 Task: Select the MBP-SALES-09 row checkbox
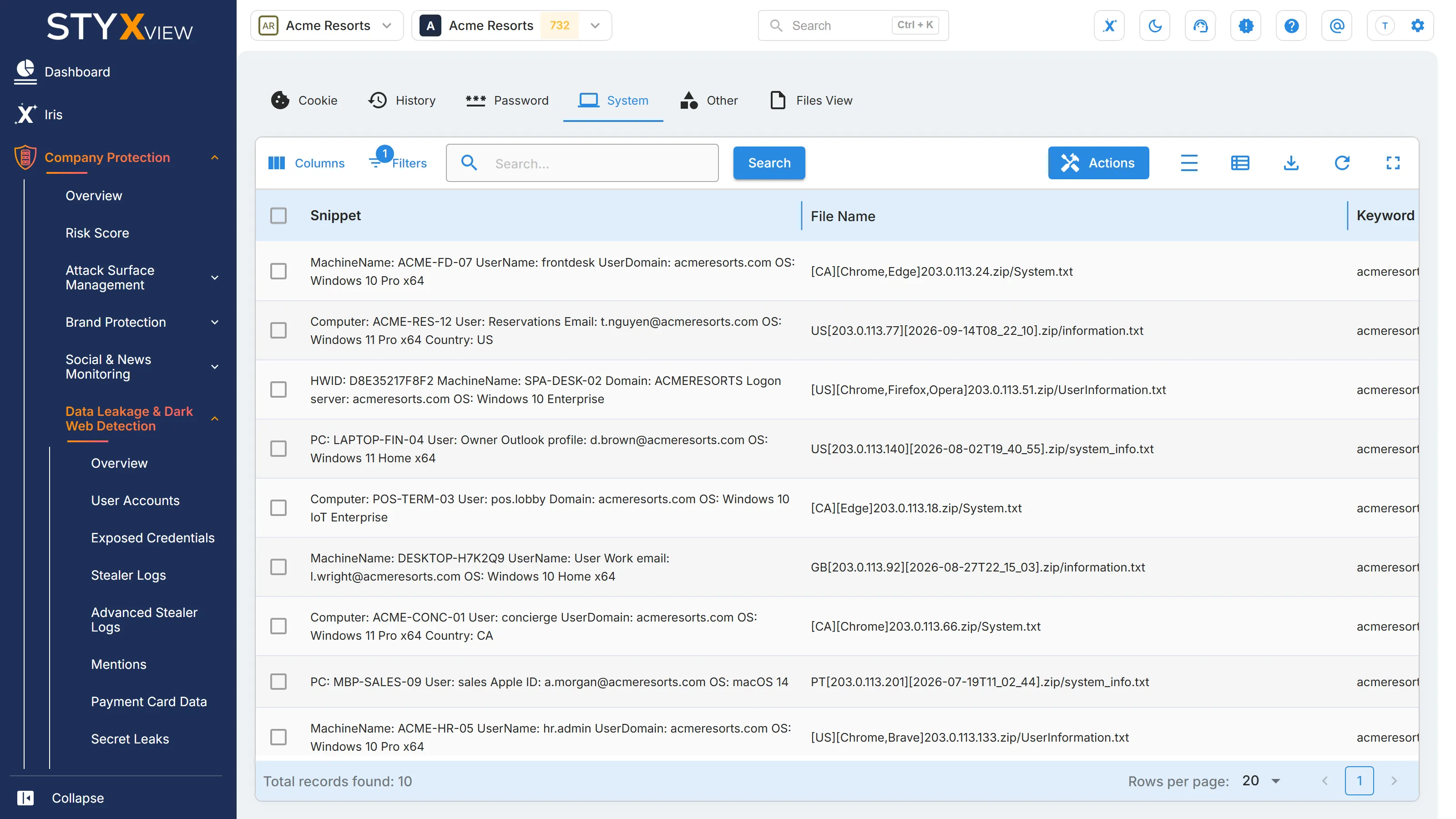(278, 682)
